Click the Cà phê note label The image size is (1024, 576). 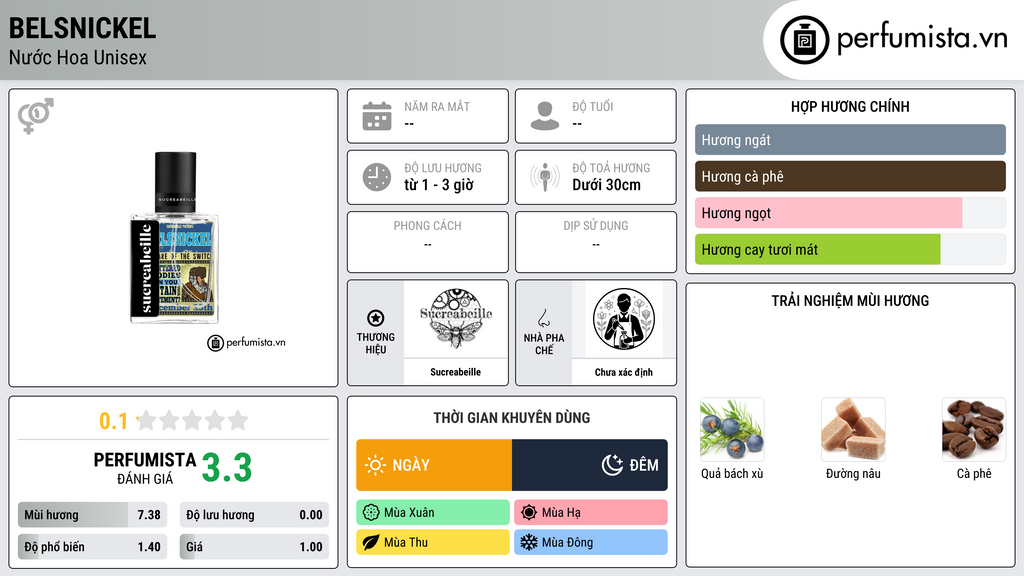(974, 473)
